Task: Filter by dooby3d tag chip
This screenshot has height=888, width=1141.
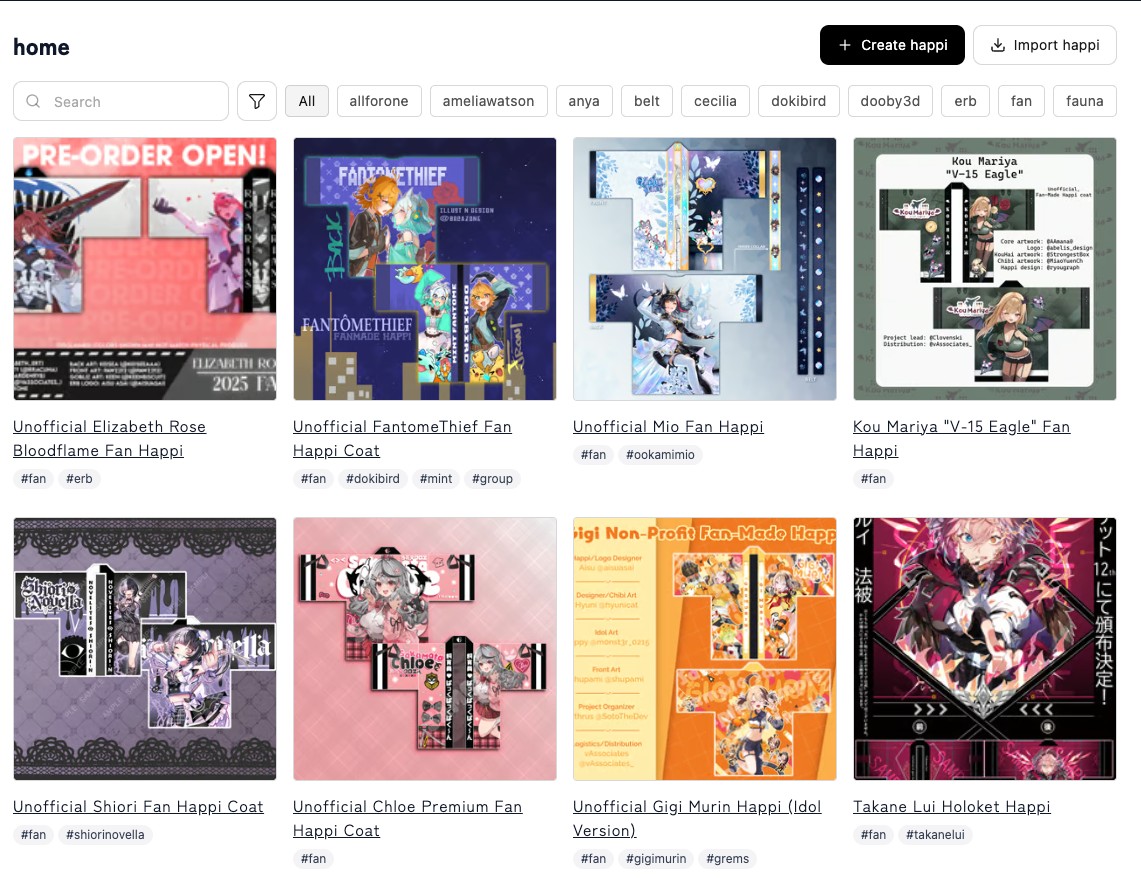Action: (x=891, y=101)
